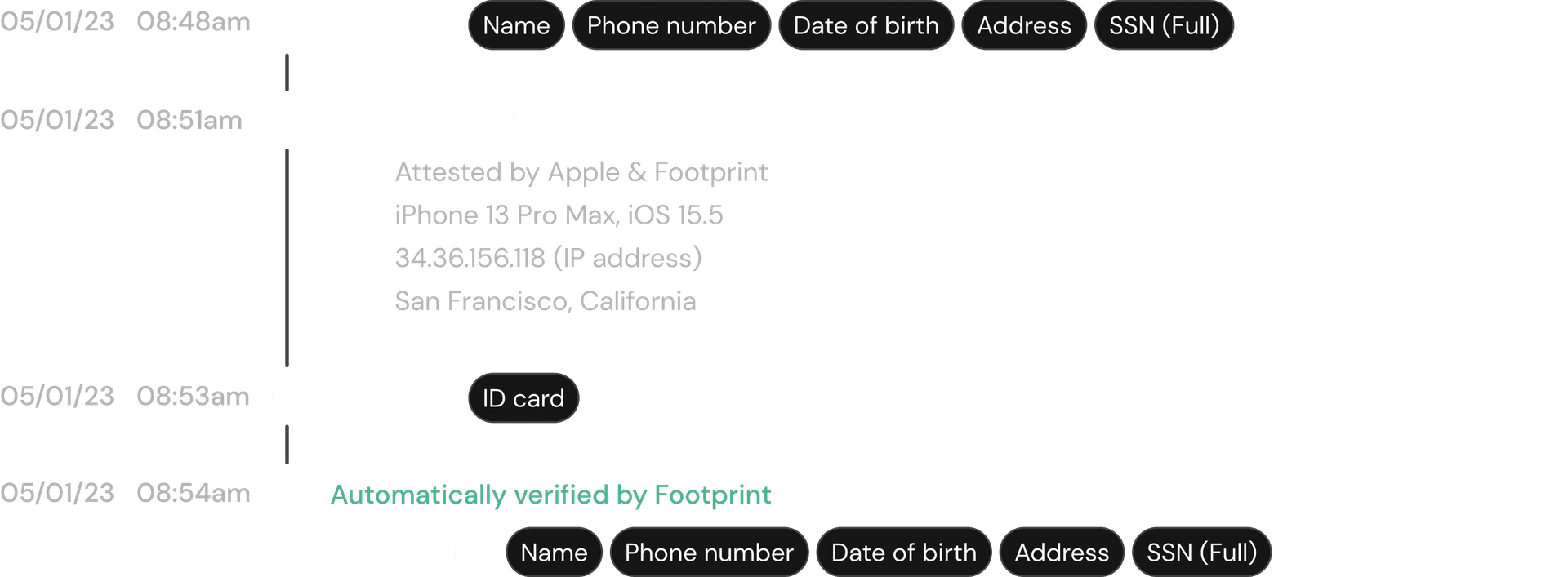Click the Name tag under Automatically verified
Image resolution: width=1568 pixels, height=577 pixels.
pos(554,553)
